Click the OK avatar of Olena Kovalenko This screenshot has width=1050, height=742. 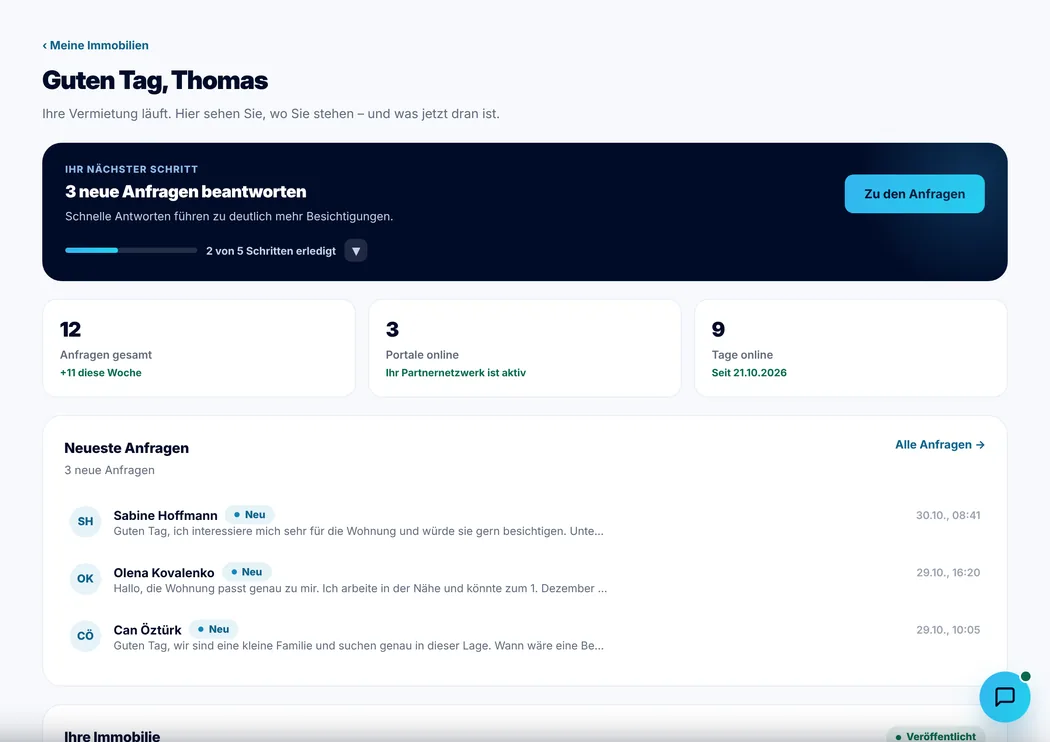85,579
